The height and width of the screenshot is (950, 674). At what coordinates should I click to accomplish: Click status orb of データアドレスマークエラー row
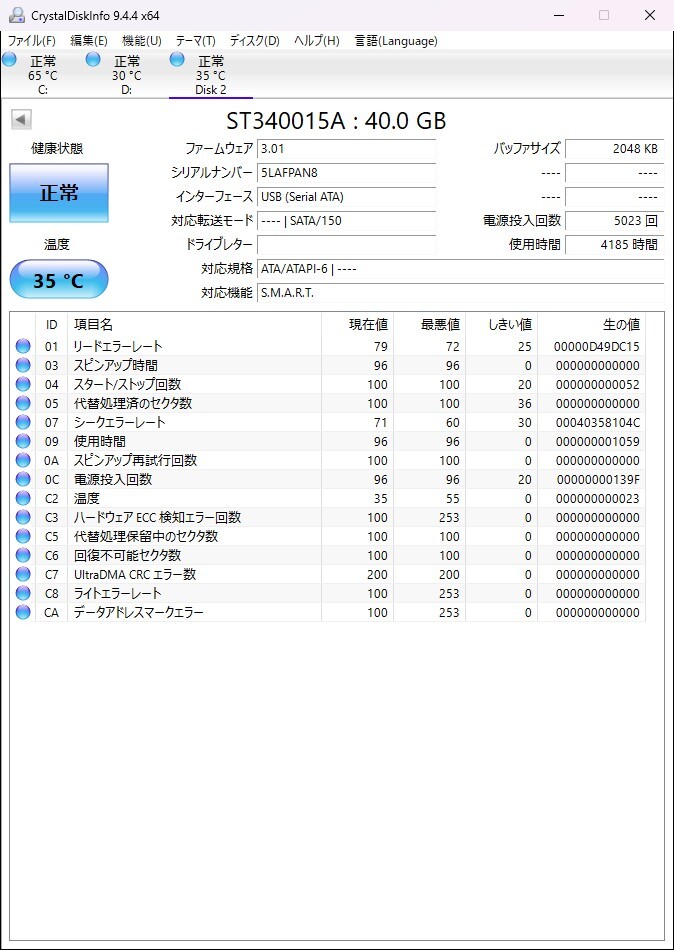23,613
